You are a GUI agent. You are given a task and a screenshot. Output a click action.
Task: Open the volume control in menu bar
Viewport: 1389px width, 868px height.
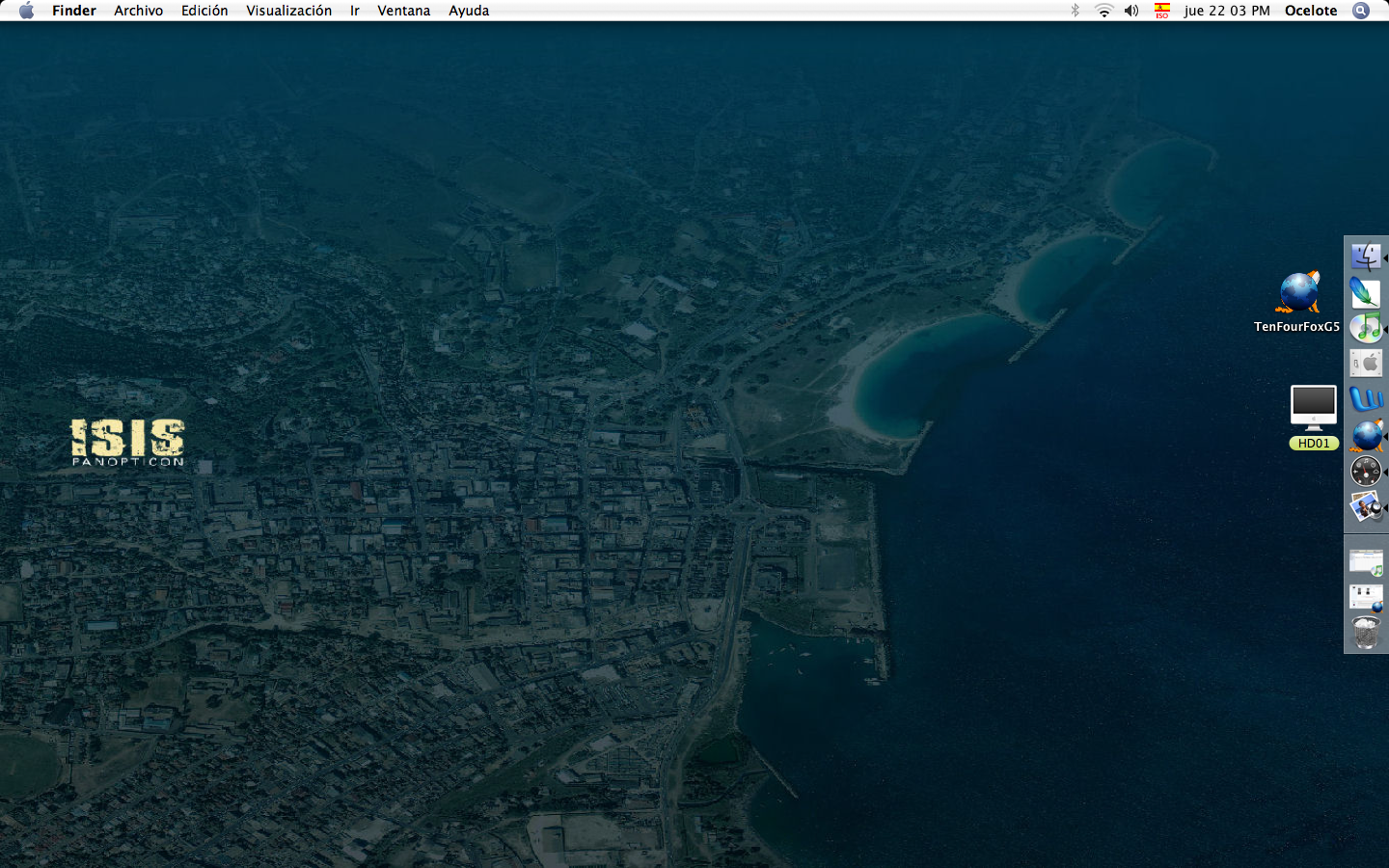point(1131,11)
